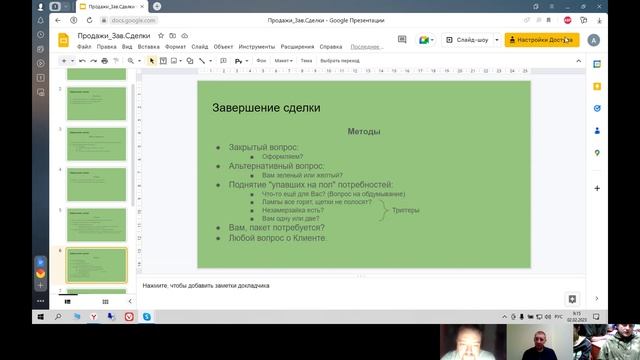Open the Слайд menu
This screenshot has width=640, height=360.
(200, 47)
